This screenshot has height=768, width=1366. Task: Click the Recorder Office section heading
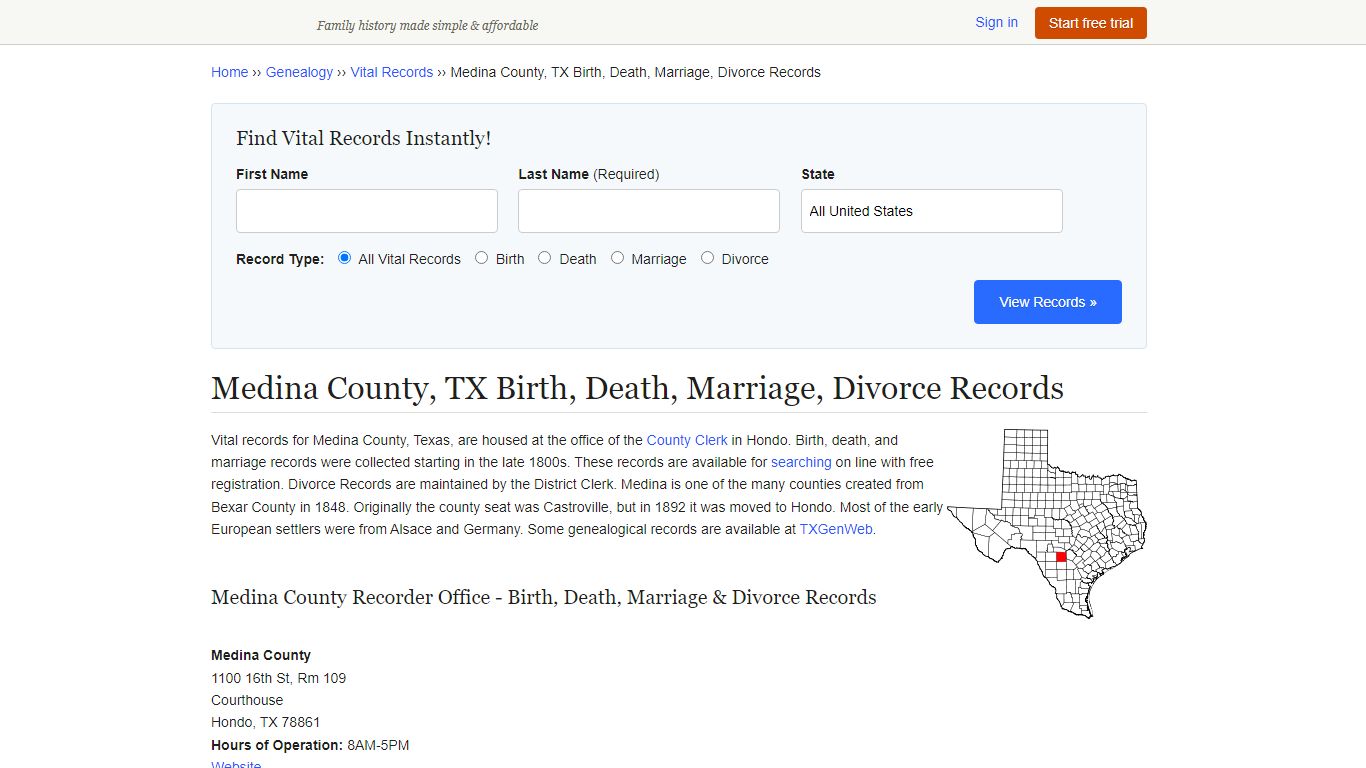pyautogui.click(x=543, y=597)
